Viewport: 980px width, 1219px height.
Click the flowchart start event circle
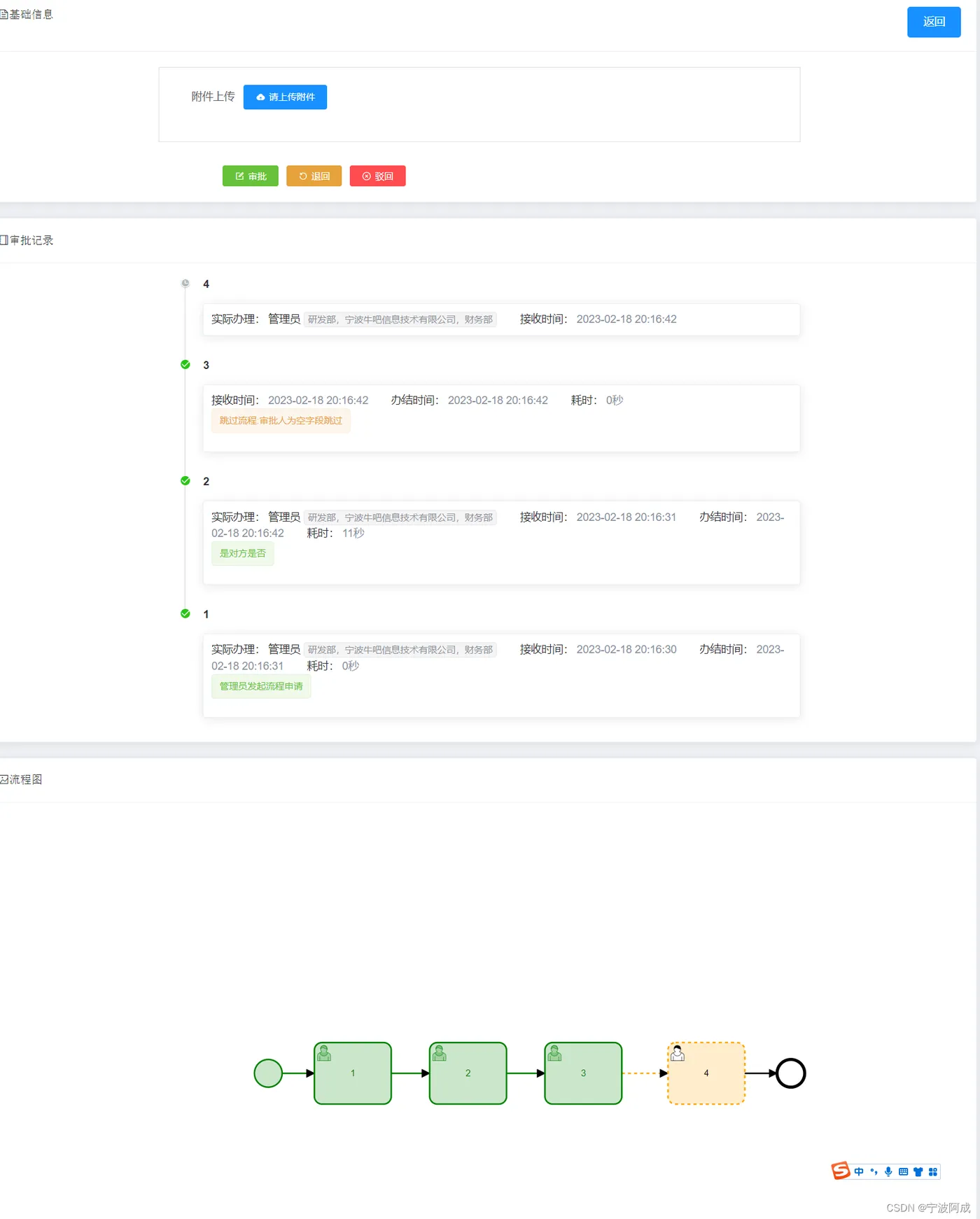pyautogui.click(x=268, y=1073)
